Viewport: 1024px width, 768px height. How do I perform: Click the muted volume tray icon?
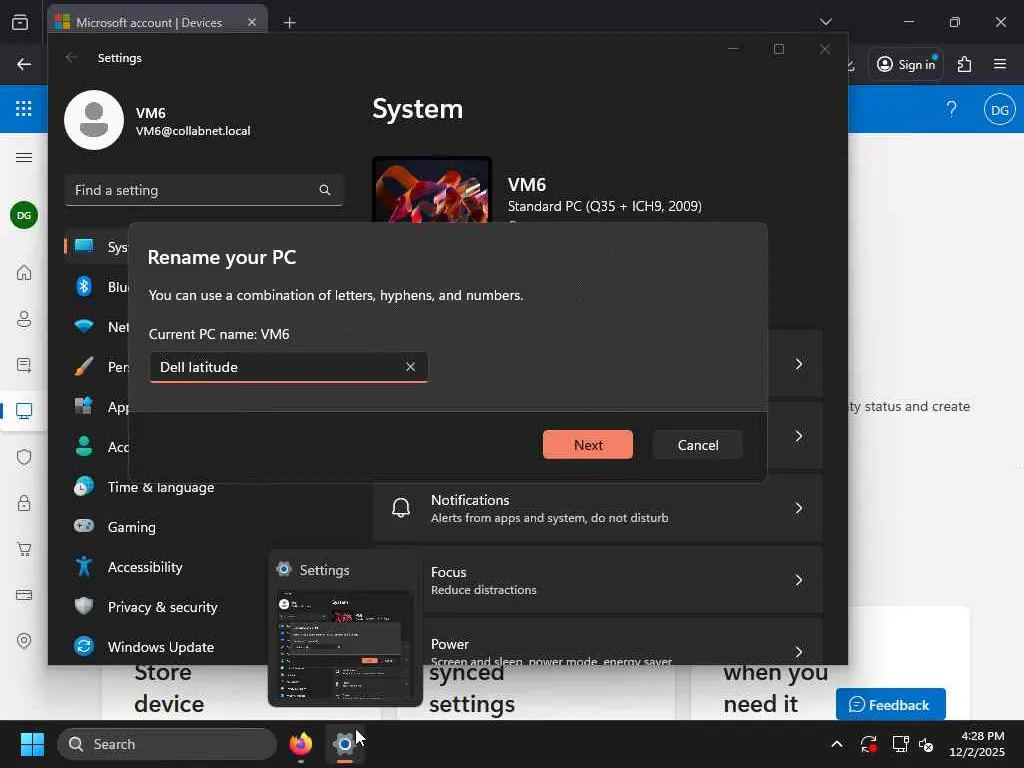coord(926,744)
